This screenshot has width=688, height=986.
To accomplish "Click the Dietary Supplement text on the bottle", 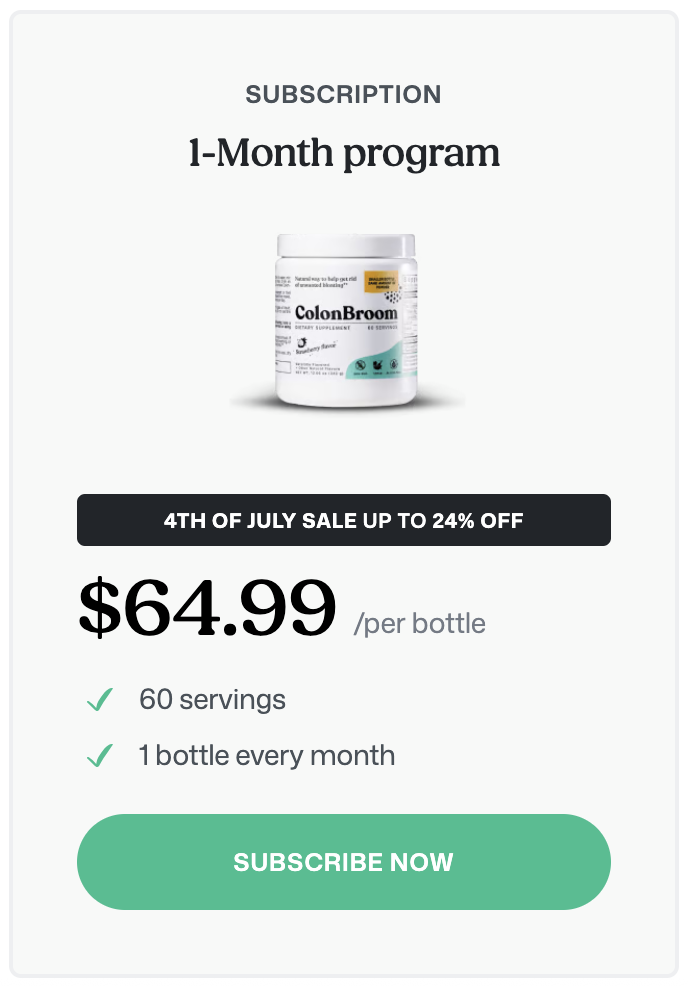I will [323, 328].
